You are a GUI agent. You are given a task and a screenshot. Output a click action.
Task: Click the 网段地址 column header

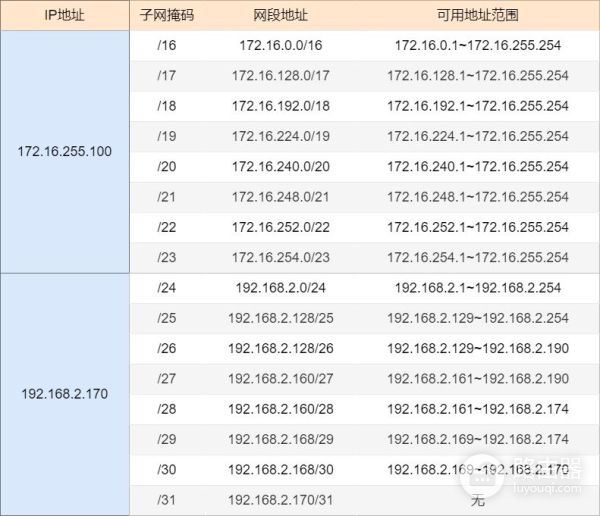(280, 15)
